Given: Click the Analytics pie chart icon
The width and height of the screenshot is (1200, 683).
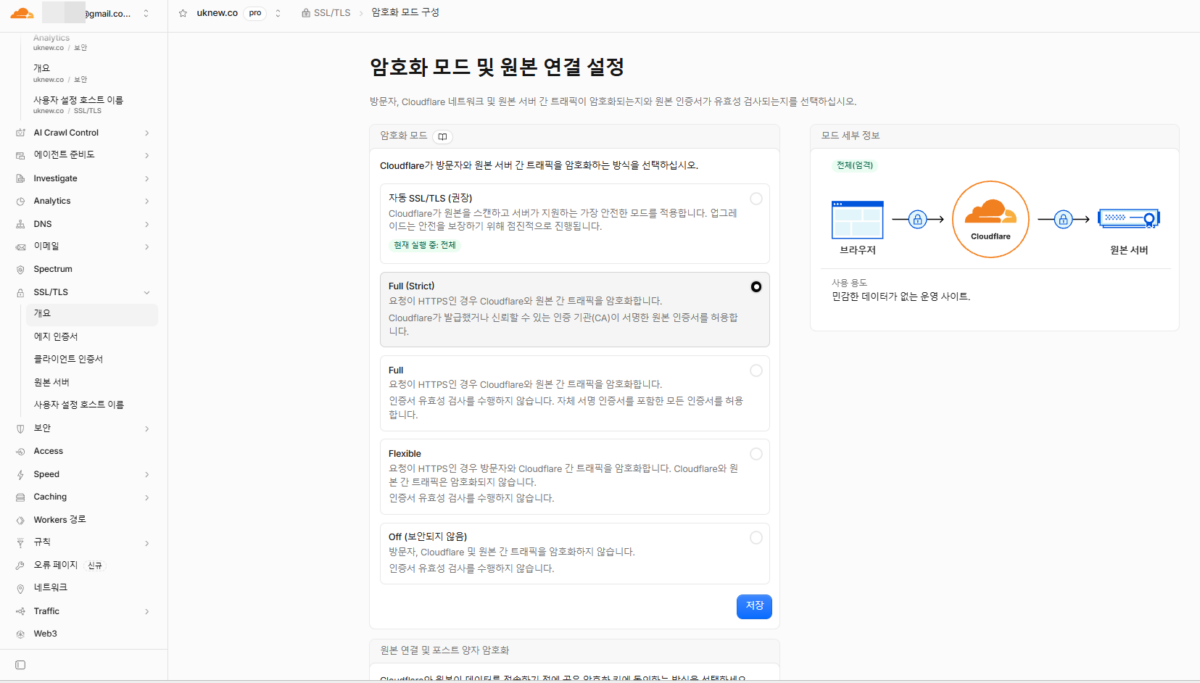Looking at the screenshot, I should click(x=22, y=201).
